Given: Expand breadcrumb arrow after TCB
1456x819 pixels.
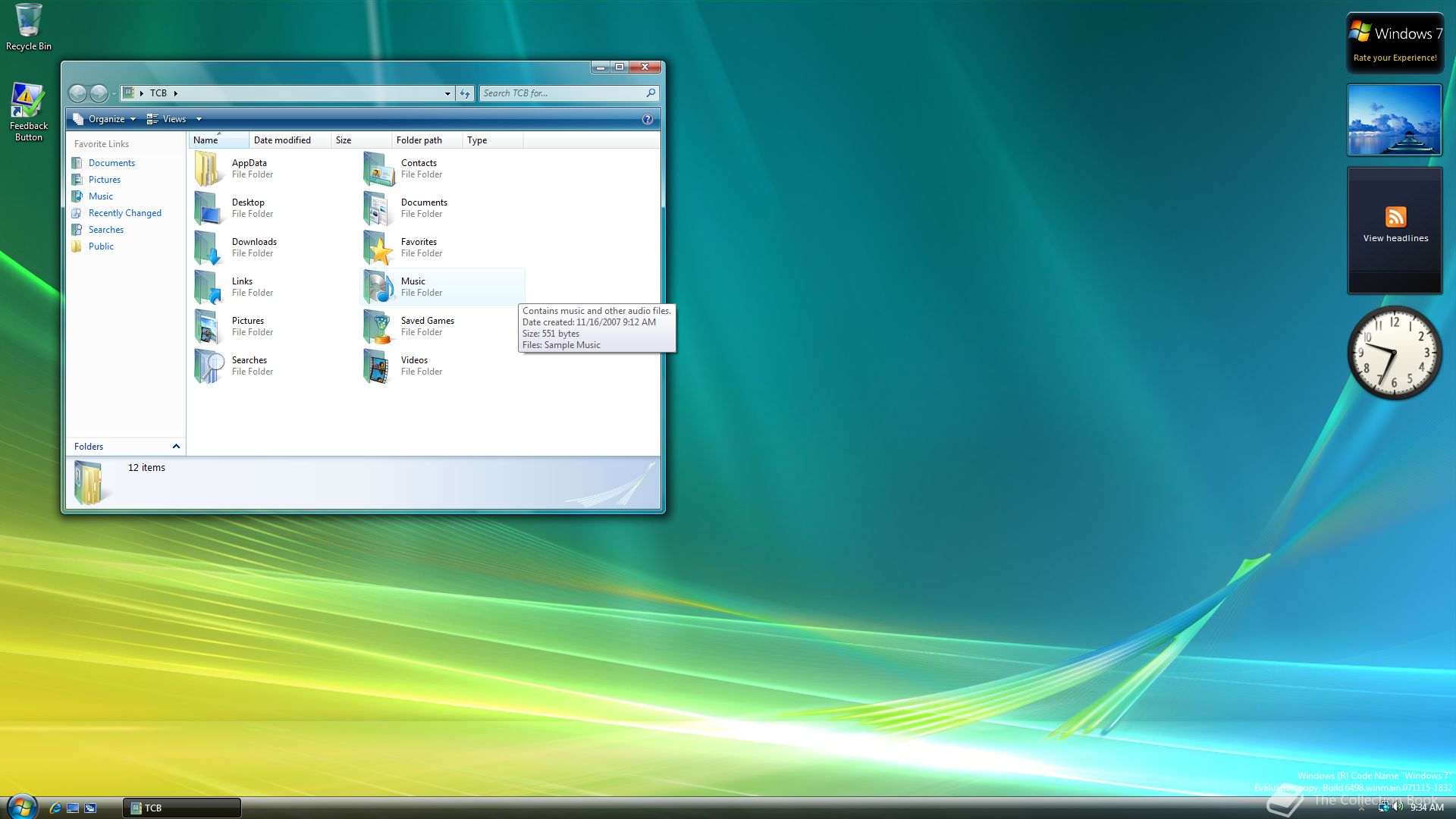Looking at the screenshot, I should tap(175, 93).
